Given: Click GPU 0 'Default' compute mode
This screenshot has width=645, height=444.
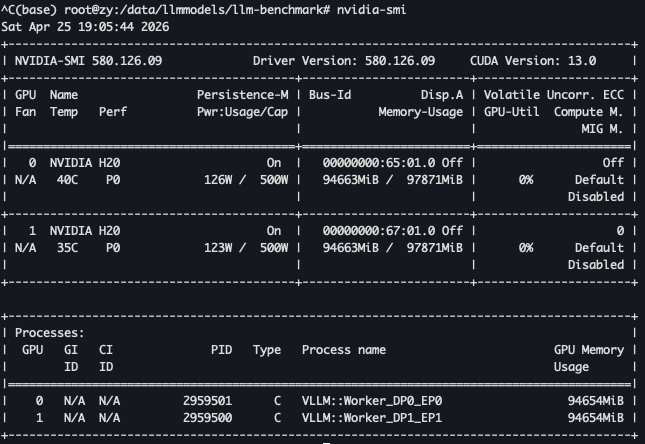Looking at the screenshot, I should pos(599,180).
